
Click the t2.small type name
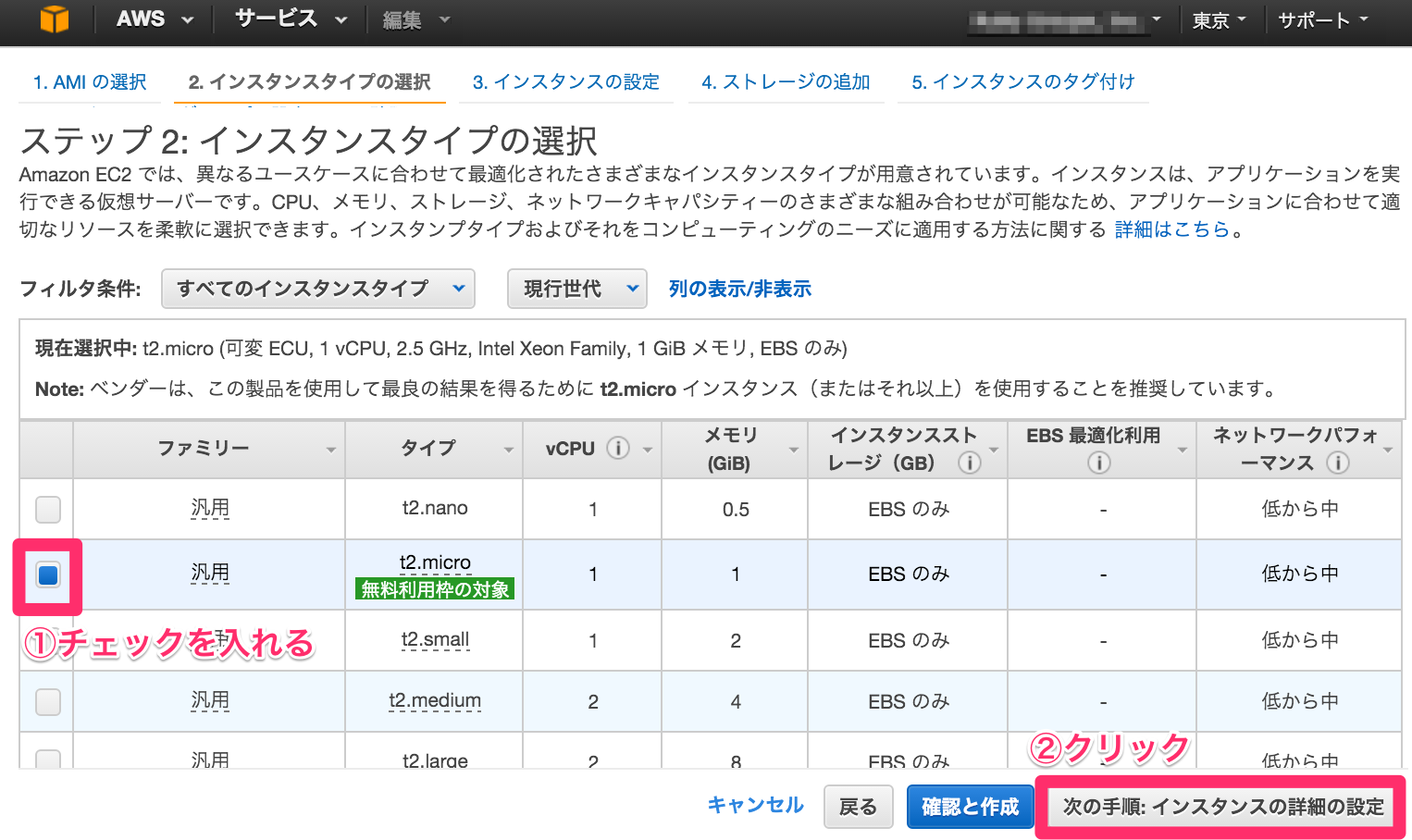435,639
